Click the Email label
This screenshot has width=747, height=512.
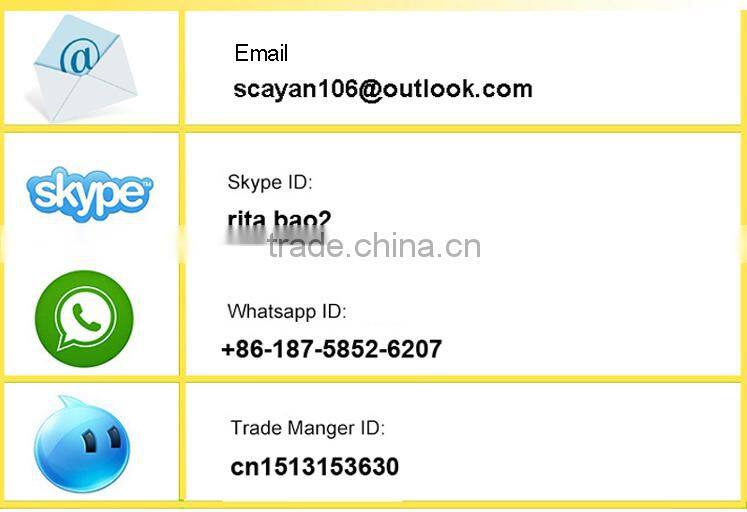tap(261, 53)
